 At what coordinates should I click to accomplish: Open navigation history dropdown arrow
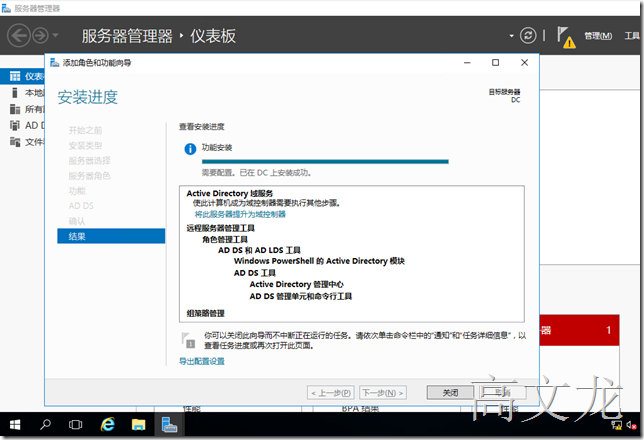point(55,35)
